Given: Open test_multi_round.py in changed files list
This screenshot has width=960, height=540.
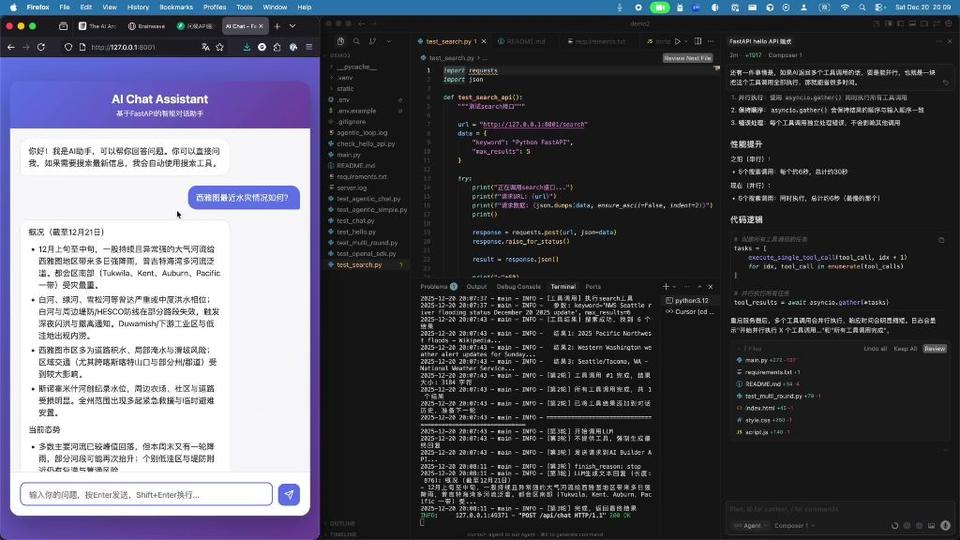Looking at the screenshot, I should coord(773,396).
